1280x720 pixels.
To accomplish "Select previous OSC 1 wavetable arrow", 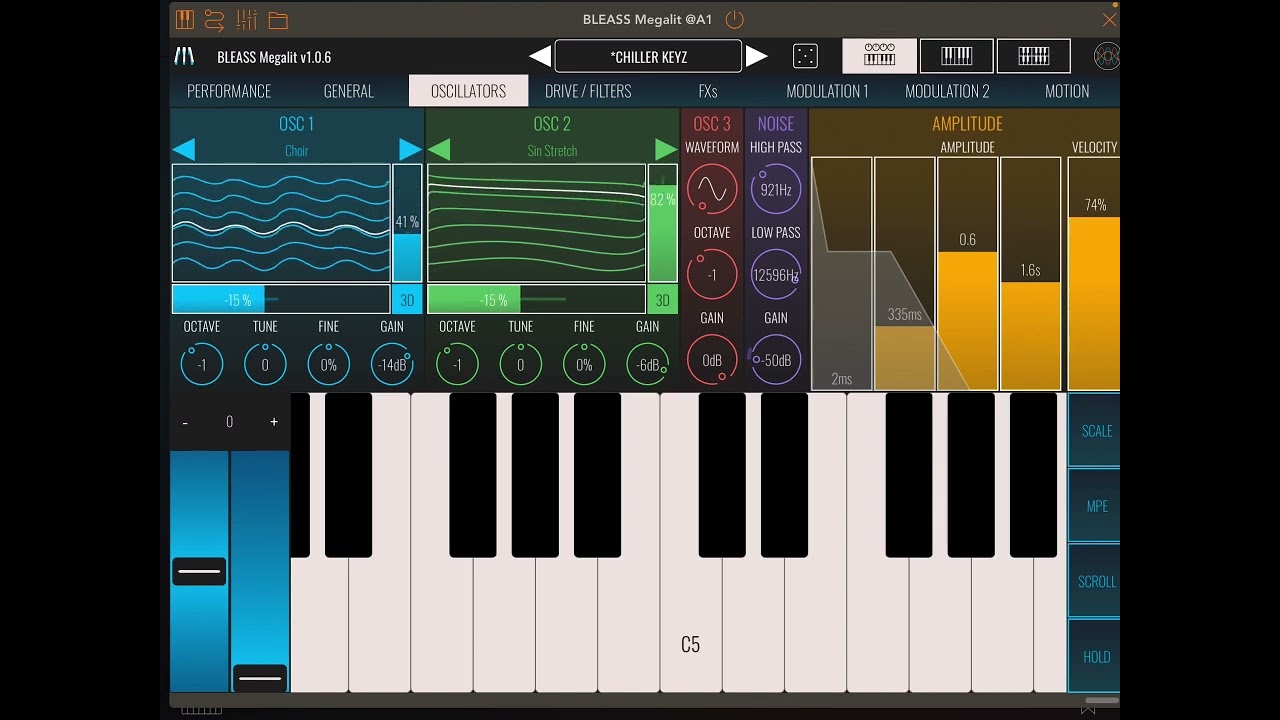I will pos(183,150).
